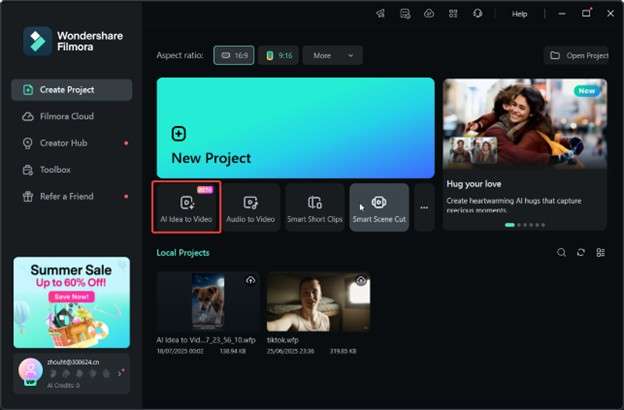Open the AI Idea to Video tool
Screen dimensions: 624x410
186,207
